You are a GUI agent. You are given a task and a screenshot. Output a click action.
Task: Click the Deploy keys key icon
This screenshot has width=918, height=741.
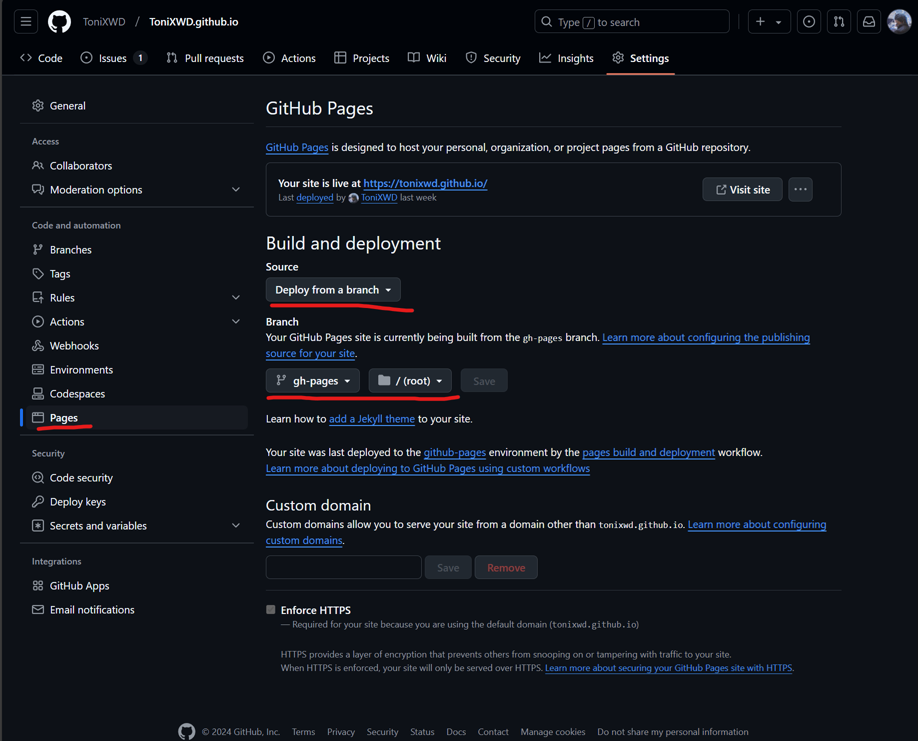[38, 502]
